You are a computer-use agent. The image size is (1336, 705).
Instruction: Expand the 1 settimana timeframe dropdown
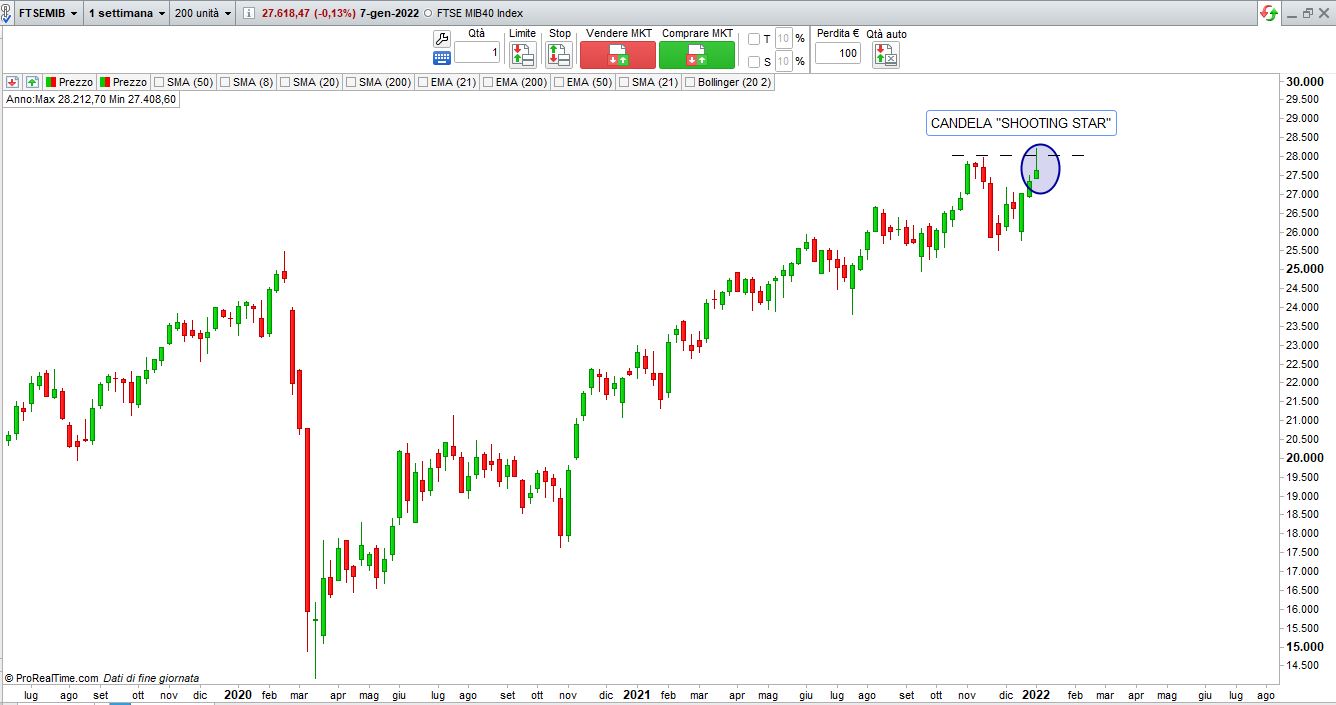pos(126,14)
